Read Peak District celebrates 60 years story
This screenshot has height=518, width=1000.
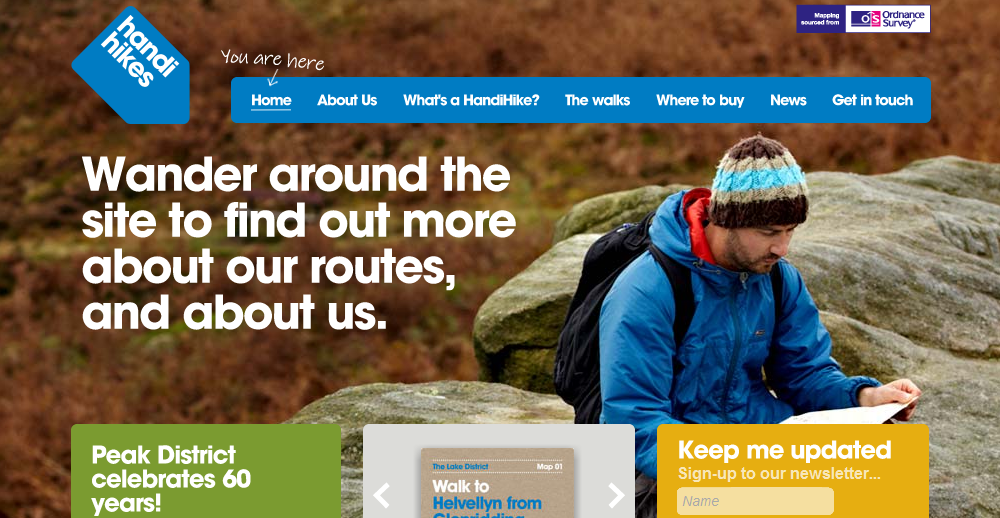tap(172, 479)
